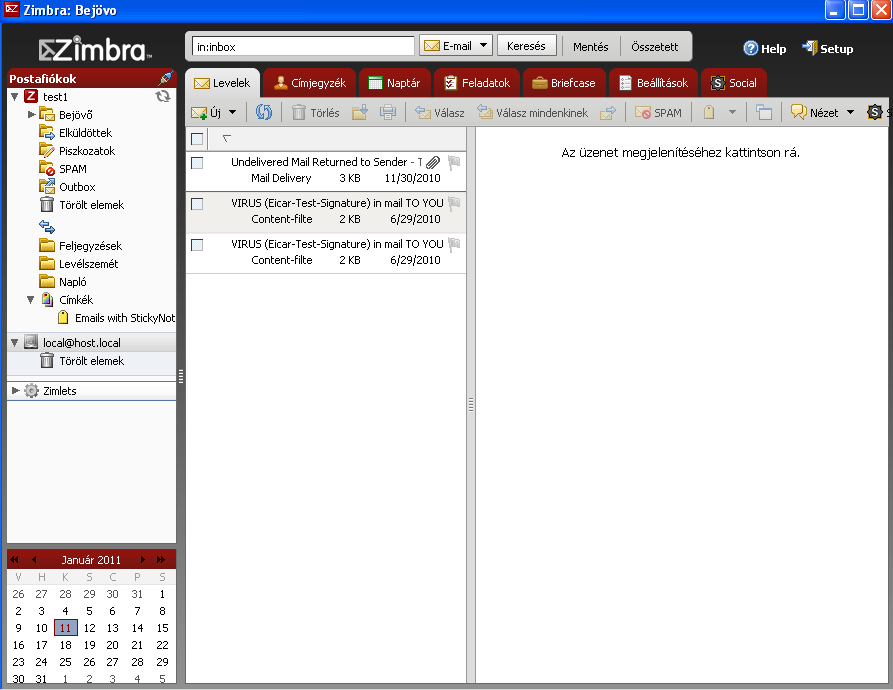Screen dimensions: 893x690
Task: Toggle the select-all messages checkbox
Action: 197,139
